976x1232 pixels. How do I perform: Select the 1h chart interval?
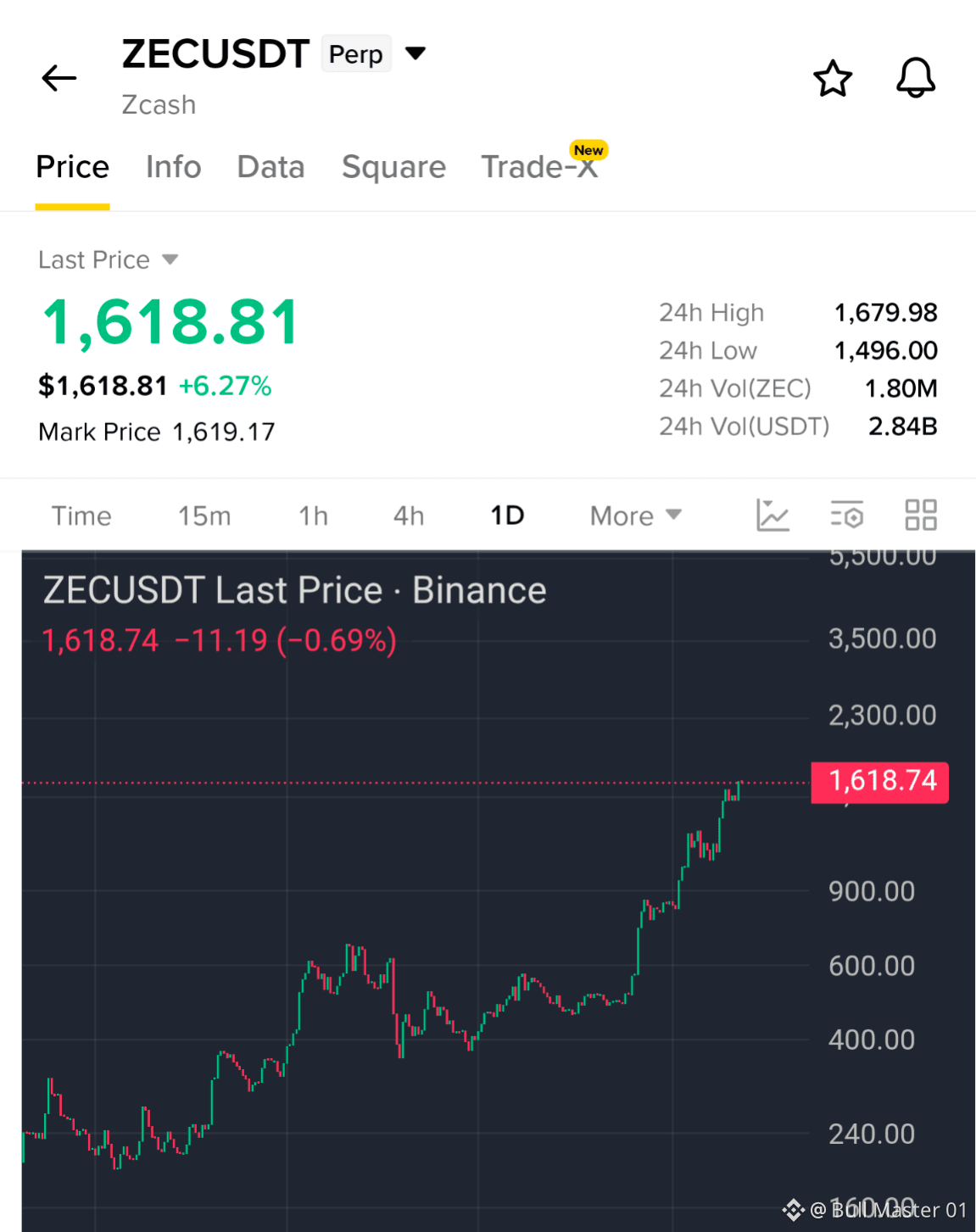pyautogui.click(x=313, y=516)
